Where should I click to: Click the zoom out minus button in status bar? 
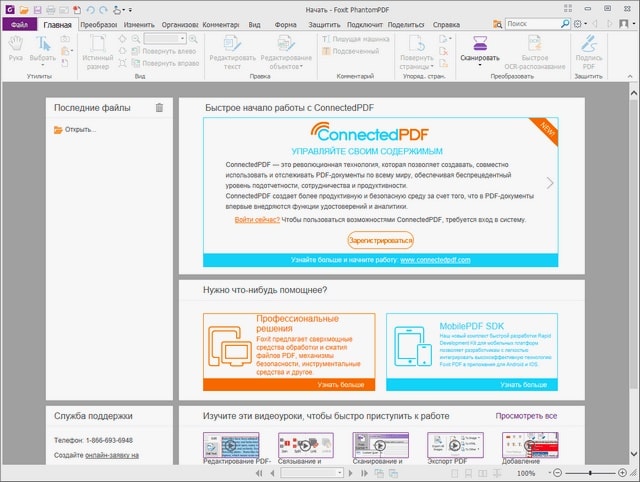pos(558,473)
